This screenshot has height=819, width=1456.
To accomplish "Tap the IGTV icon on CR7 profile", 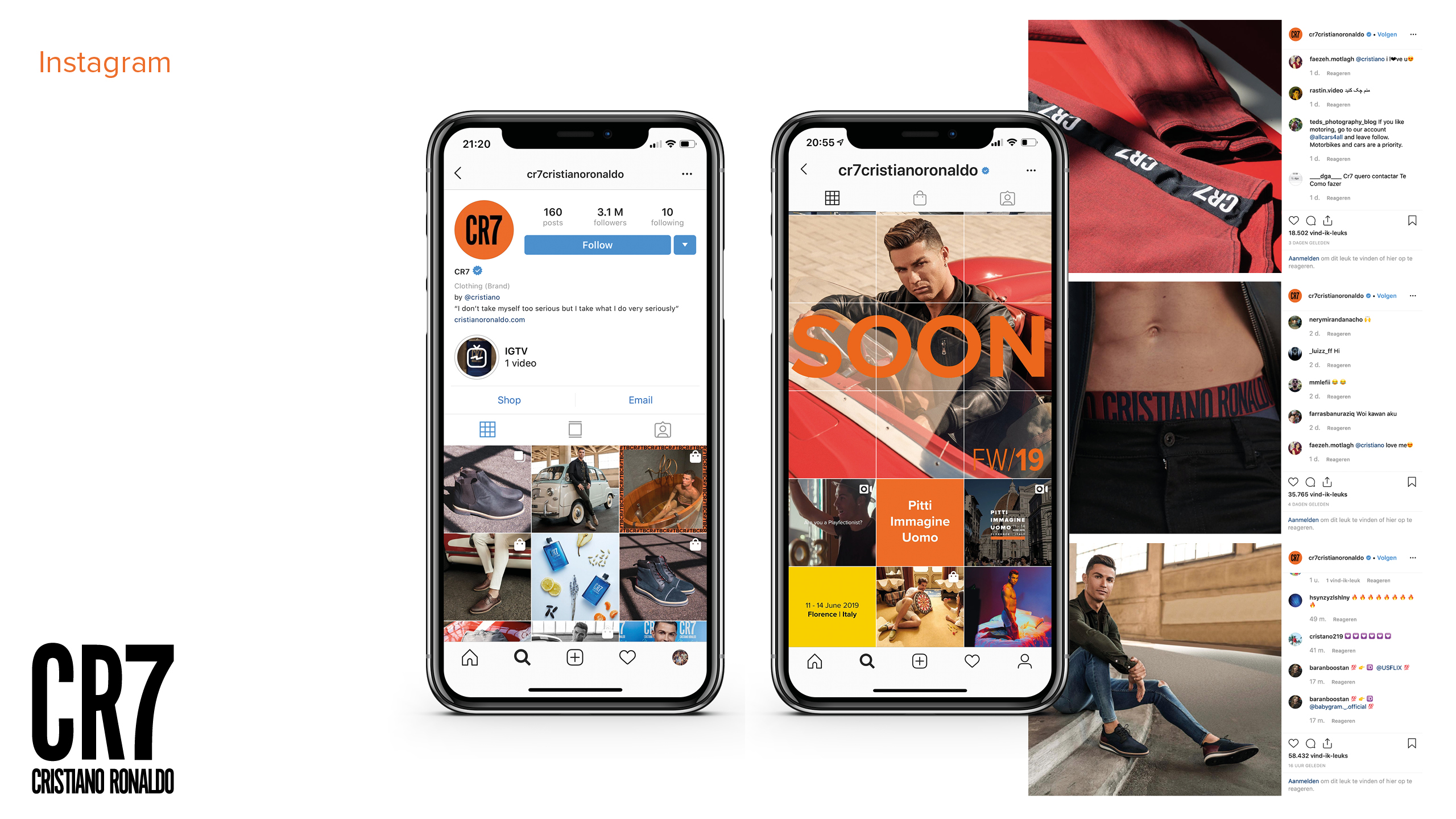I will tap(477, 356).
